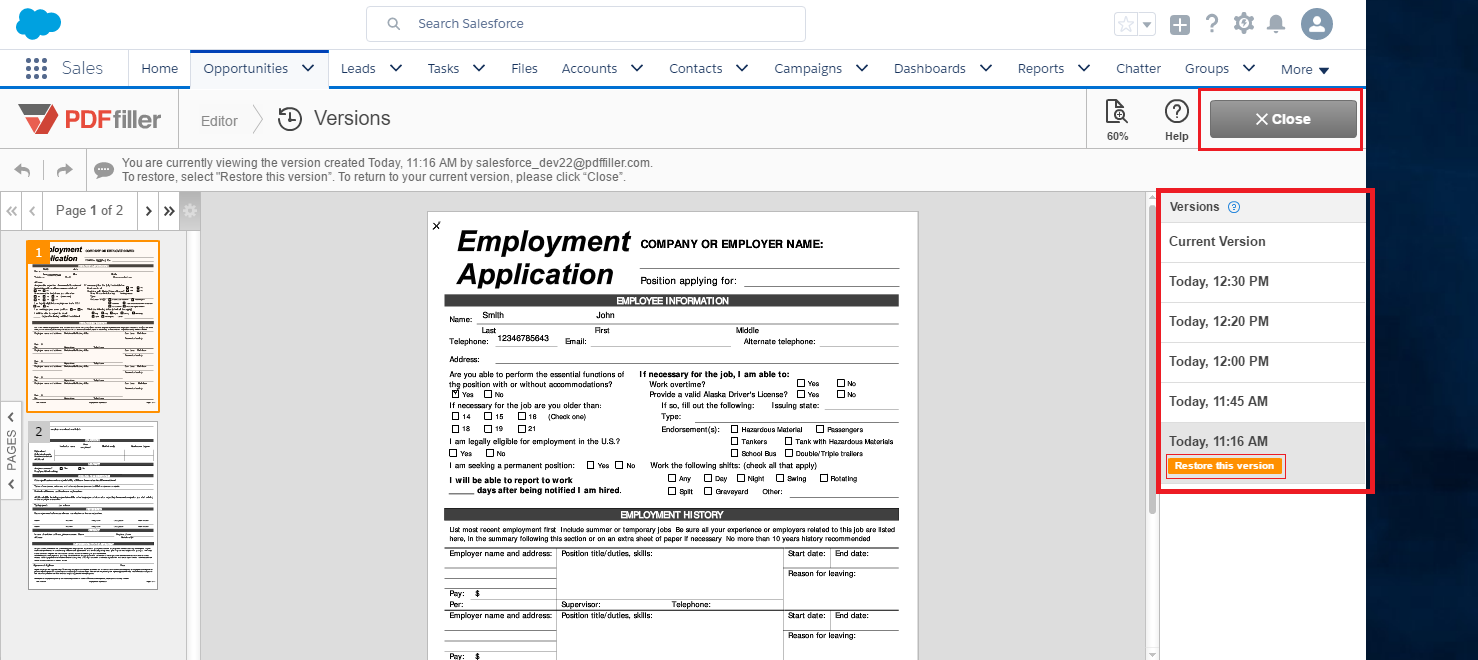Open the Leads tab
Viewport: 1478px width, 660px height.
pos(358,69)
